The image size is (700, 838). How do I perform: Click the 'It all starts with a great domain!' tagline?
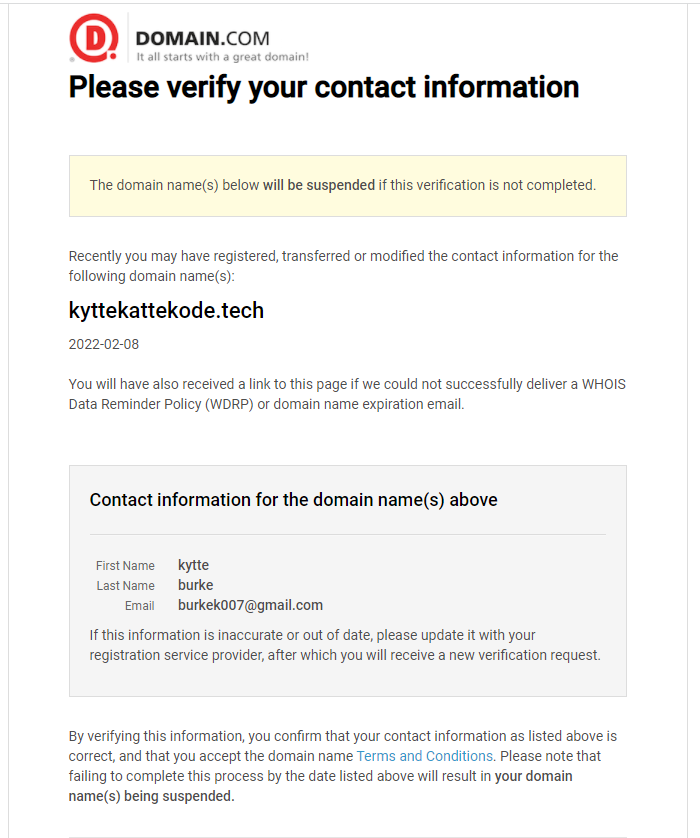222,57
